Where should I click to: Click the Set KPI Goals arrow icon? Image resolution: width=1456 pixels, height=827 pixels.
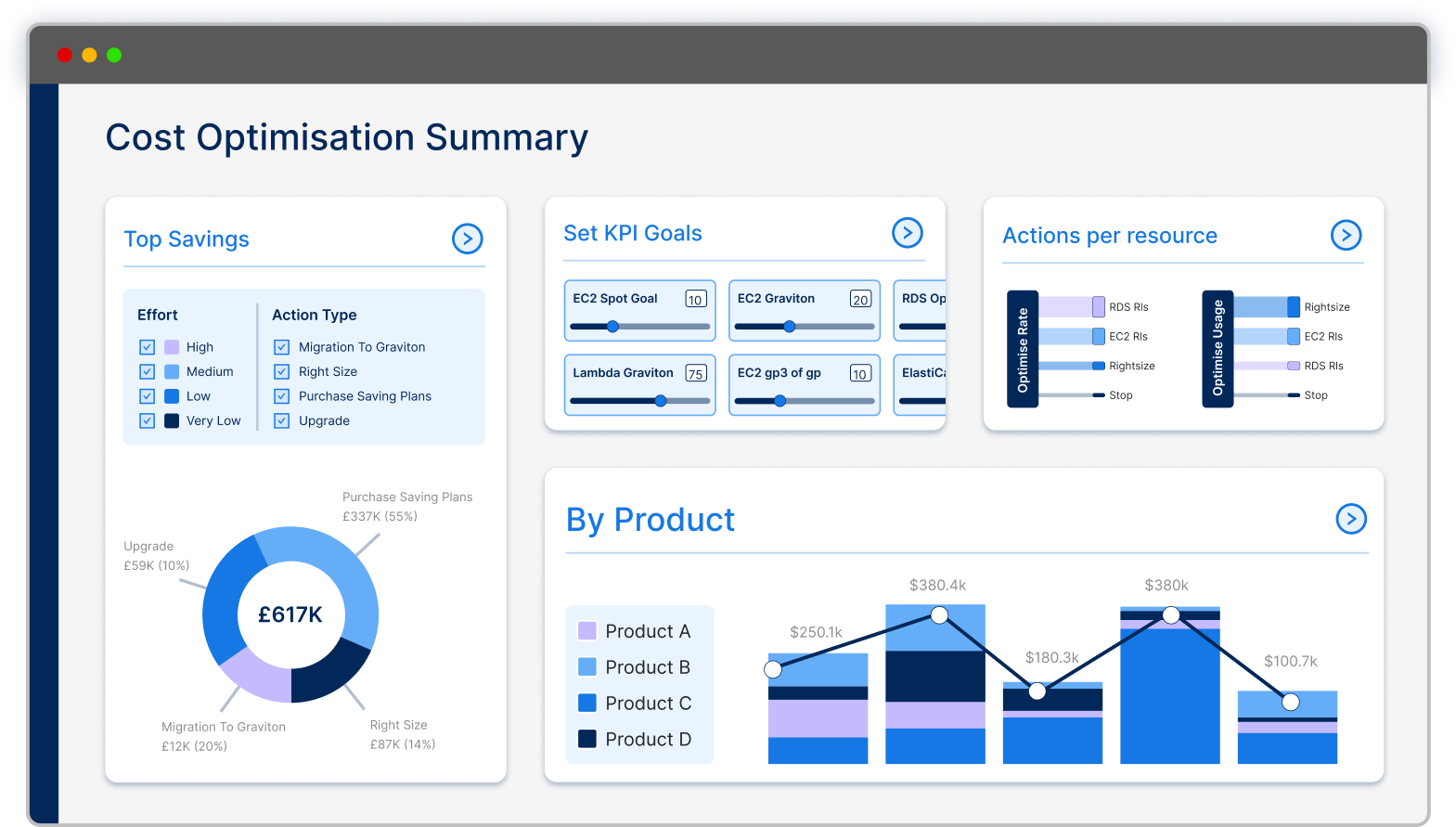[x=907, y=233]
